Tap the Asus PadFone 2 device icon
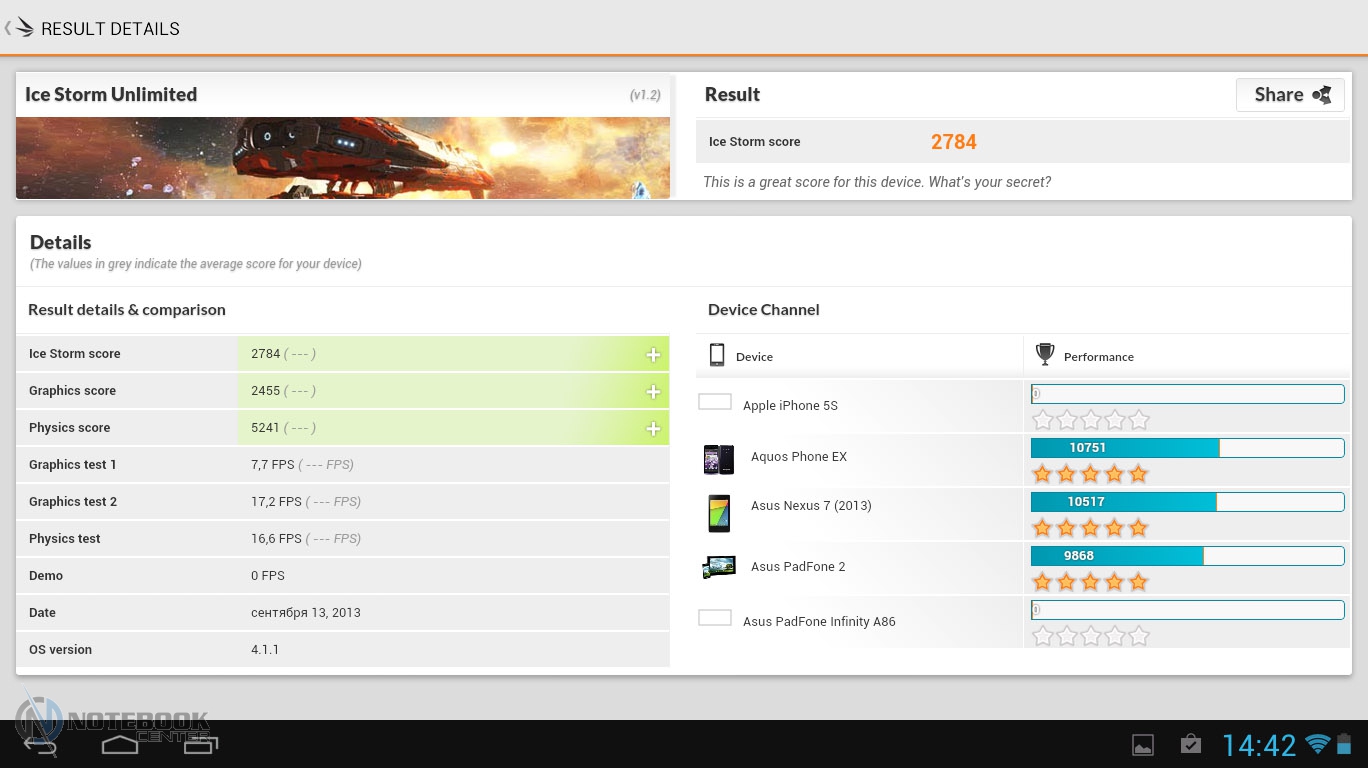The image size is (1368, 768). [718, 567]
